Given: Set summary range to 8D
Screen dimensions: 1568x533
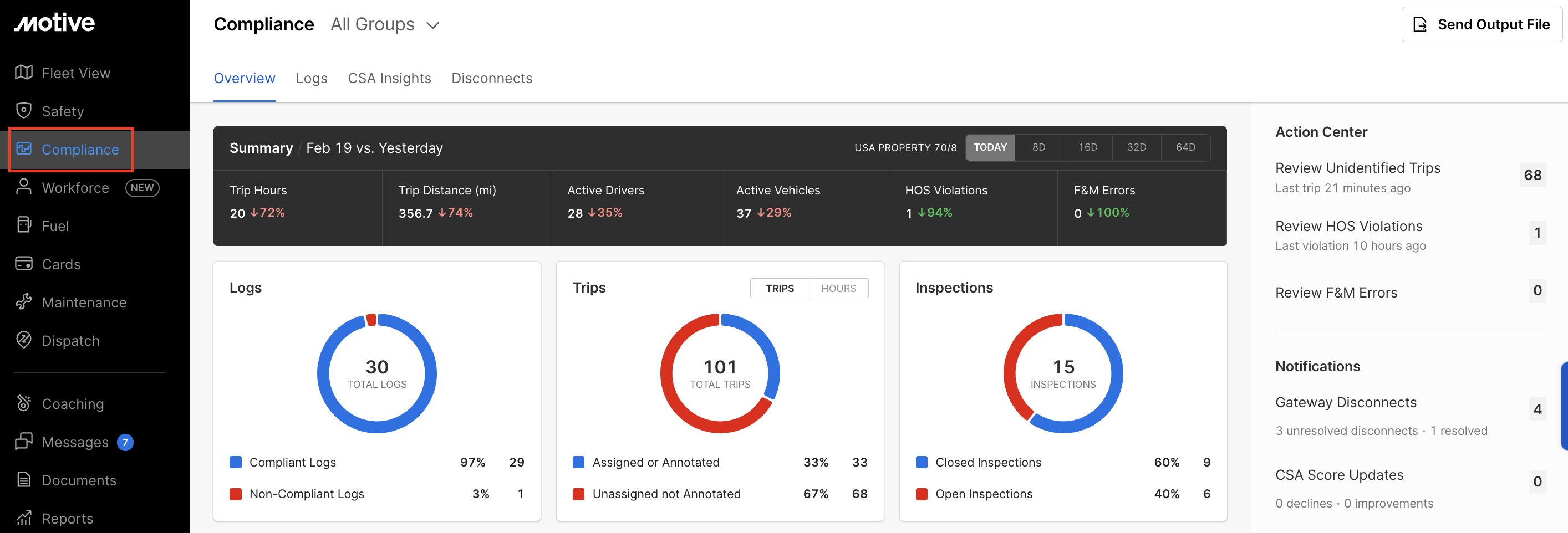Looking at the screenshot, I should point(1038,147).
